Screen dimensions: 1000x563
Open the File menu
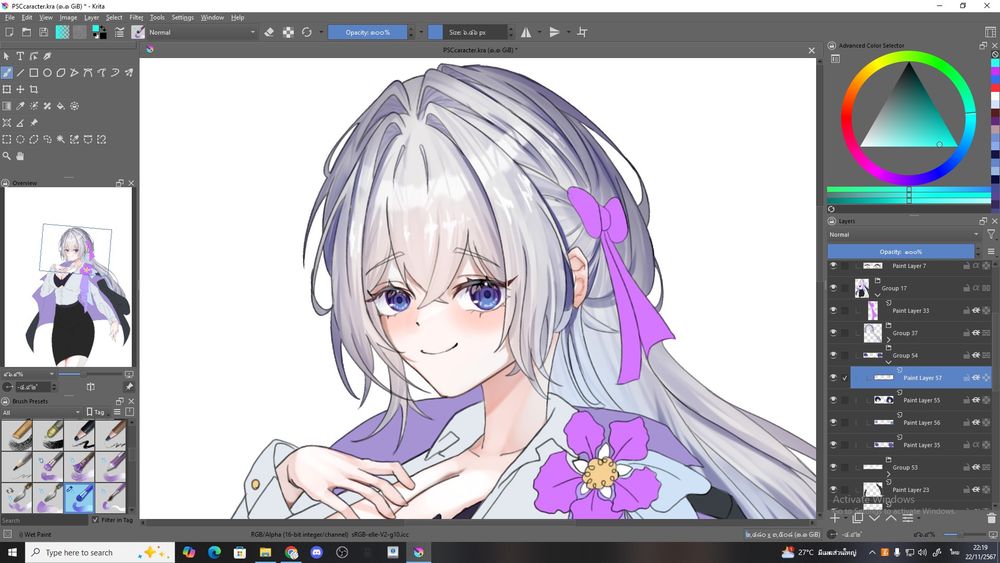point(10,17)
